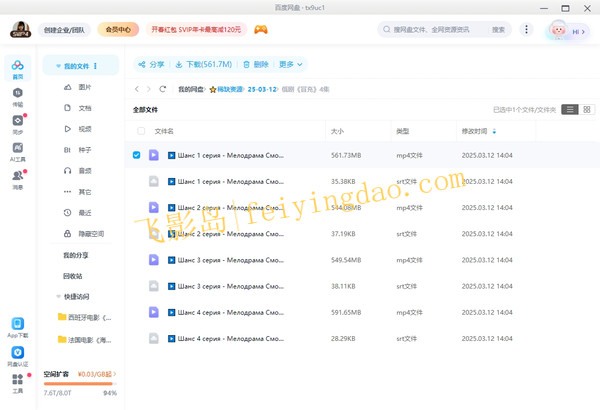Click the 网盘认证 shield icon

[18, 352]
